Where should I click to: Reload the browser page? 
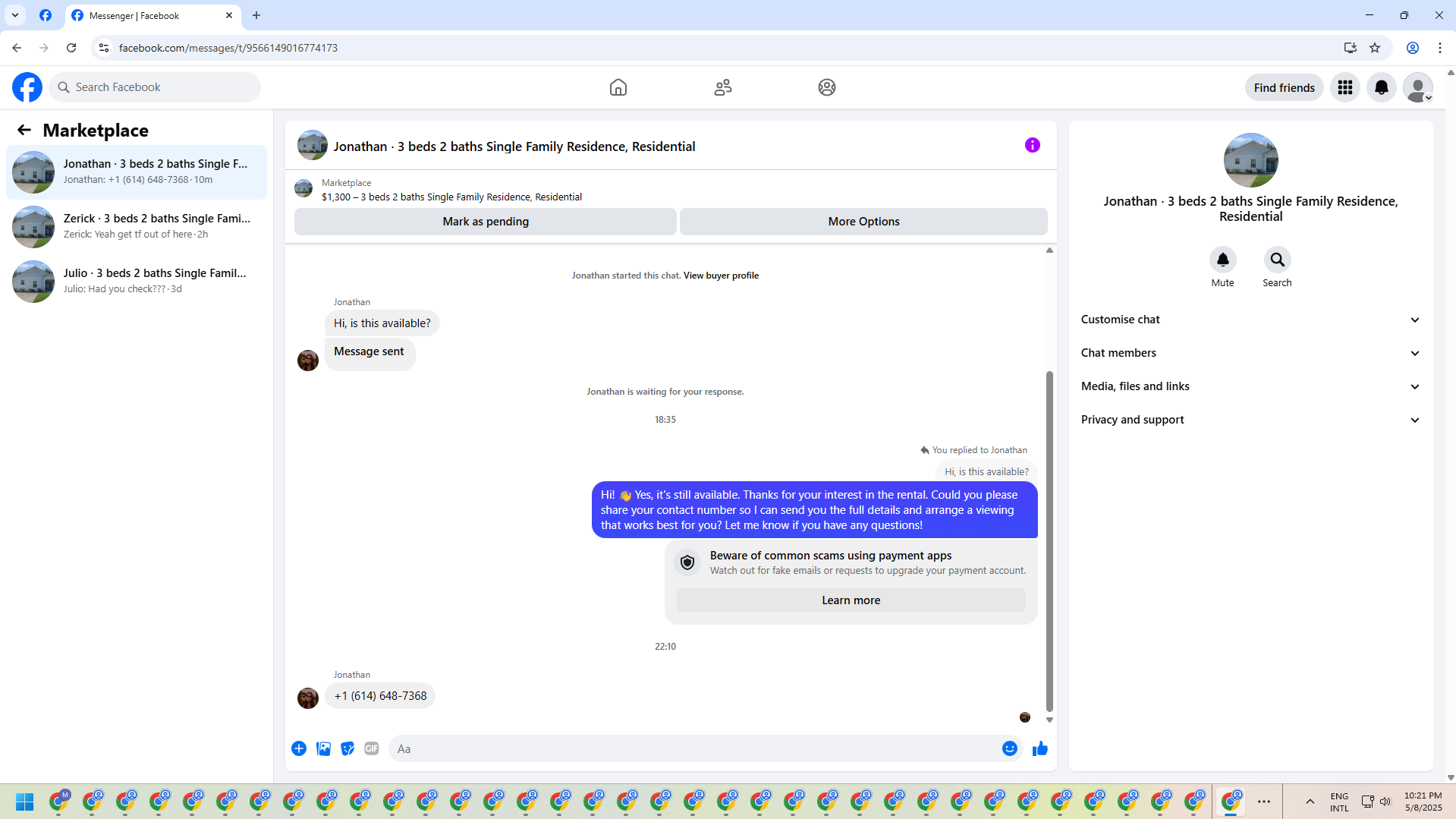(71, 48)
